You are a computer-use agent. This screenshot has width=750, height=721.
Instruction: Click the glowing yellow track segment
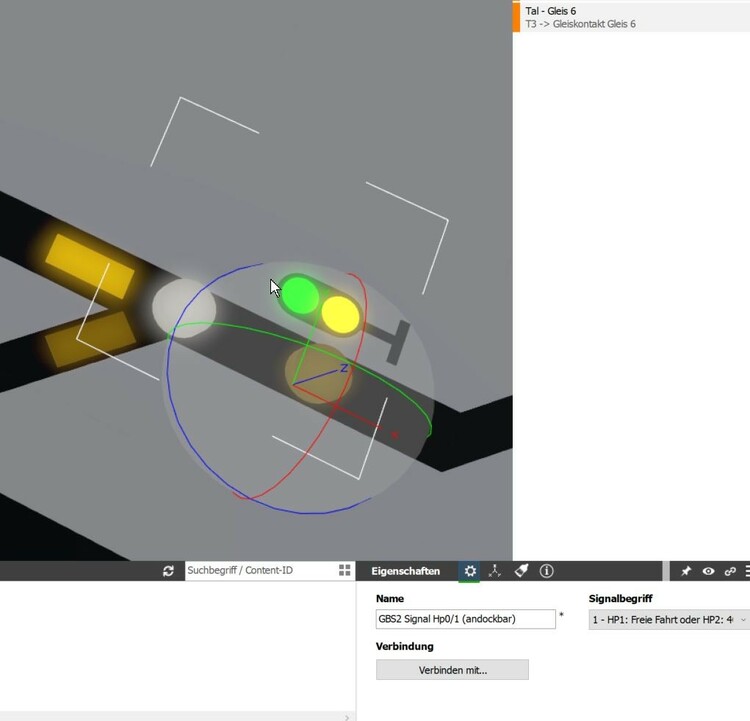point(89,266)
